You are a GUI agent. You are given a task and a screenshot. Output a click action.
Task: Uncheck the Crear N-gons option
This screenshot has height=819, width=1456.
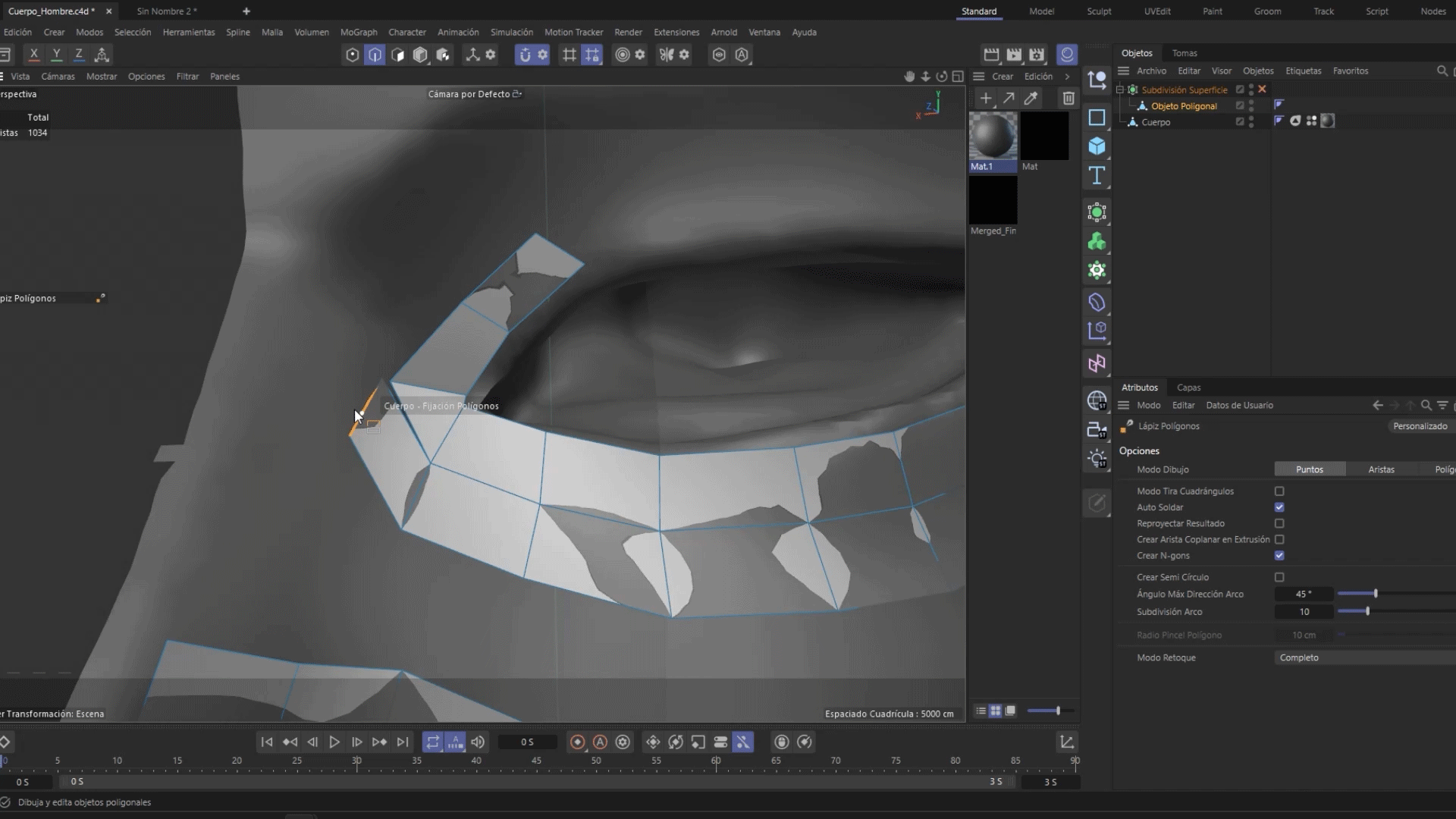click(1279, 556)
